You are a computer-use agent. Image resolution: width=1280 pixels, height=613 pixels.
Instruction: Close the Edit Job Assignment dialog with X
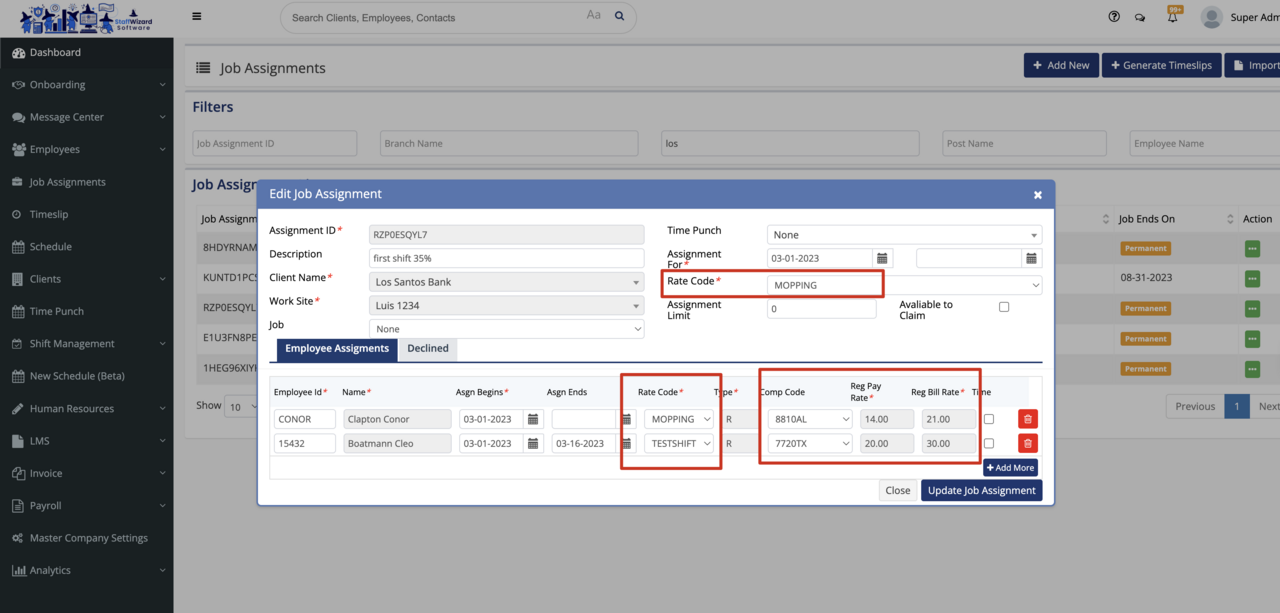[x=1037, y=194]
